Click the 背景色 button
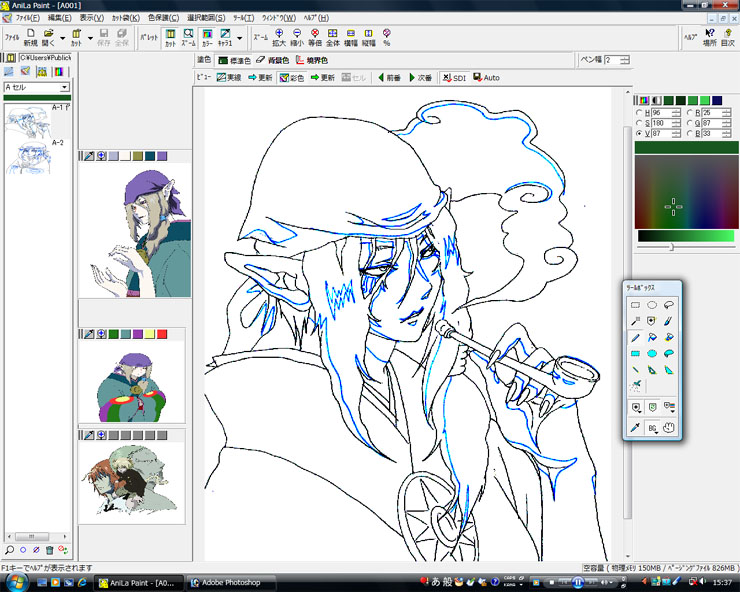740x592 pixels. point(272,60)
